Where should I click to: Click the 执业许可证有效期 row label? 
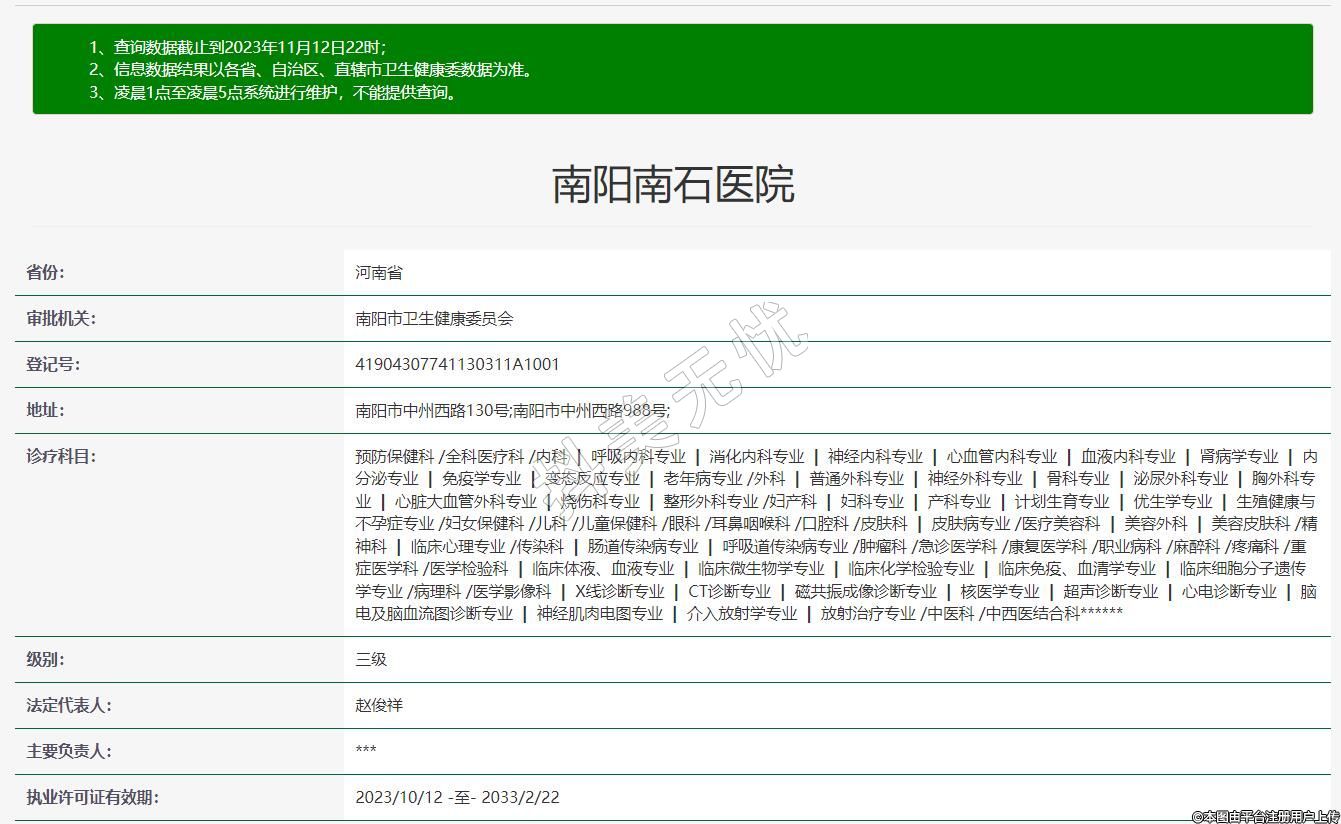point(92,798)
